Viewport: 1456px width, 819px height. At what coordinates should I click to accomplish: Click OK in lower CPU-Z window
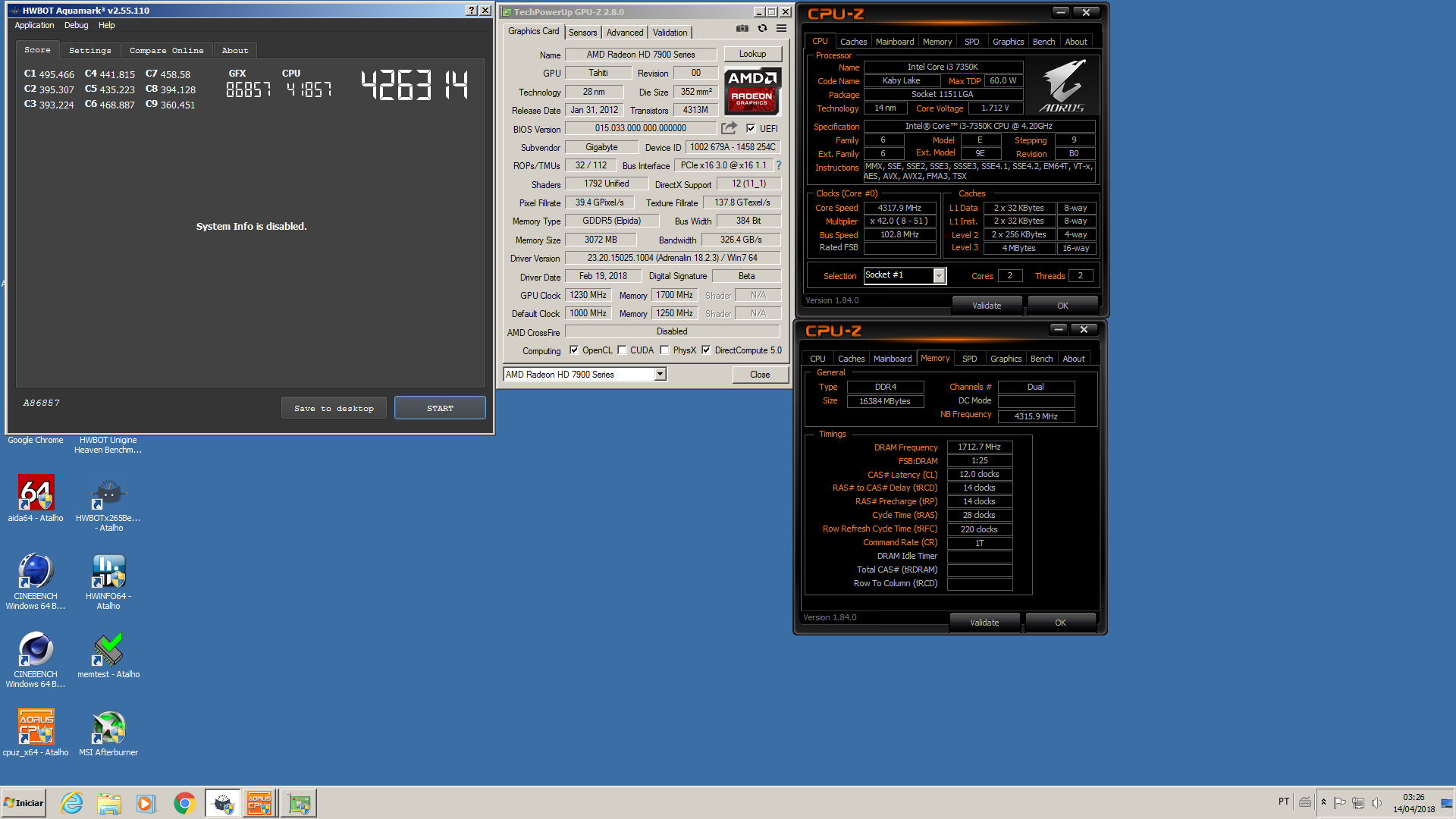point(1060,623)
